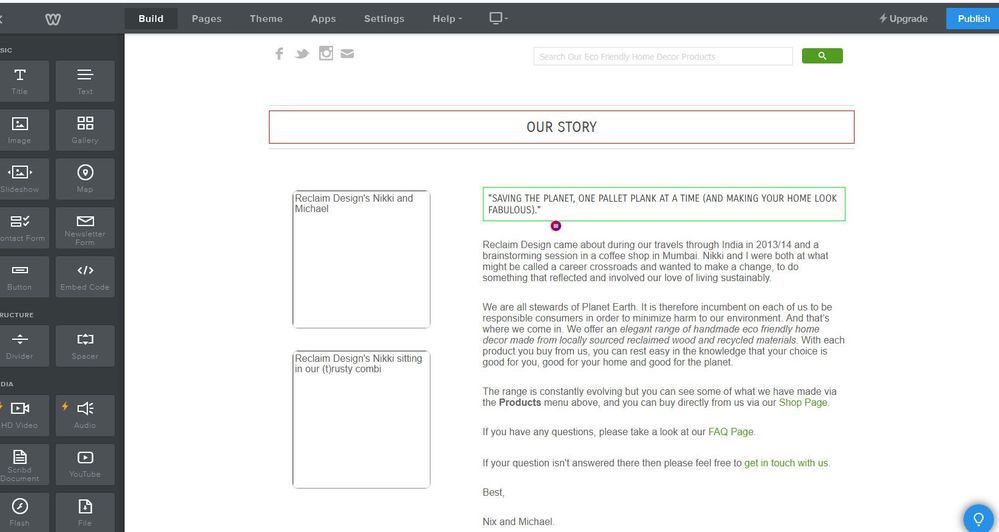Open the Help dropdown menu
999x532 pixels.
coord(447,19)
